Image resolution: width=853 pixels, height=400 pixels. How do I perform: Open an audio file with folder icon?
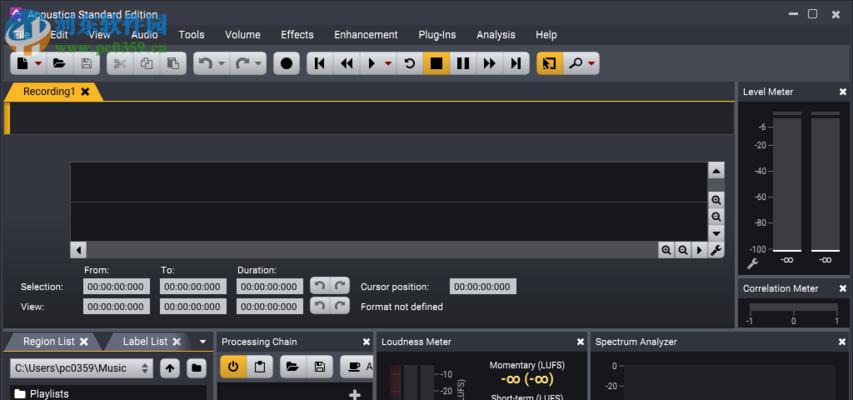(59, 64)
